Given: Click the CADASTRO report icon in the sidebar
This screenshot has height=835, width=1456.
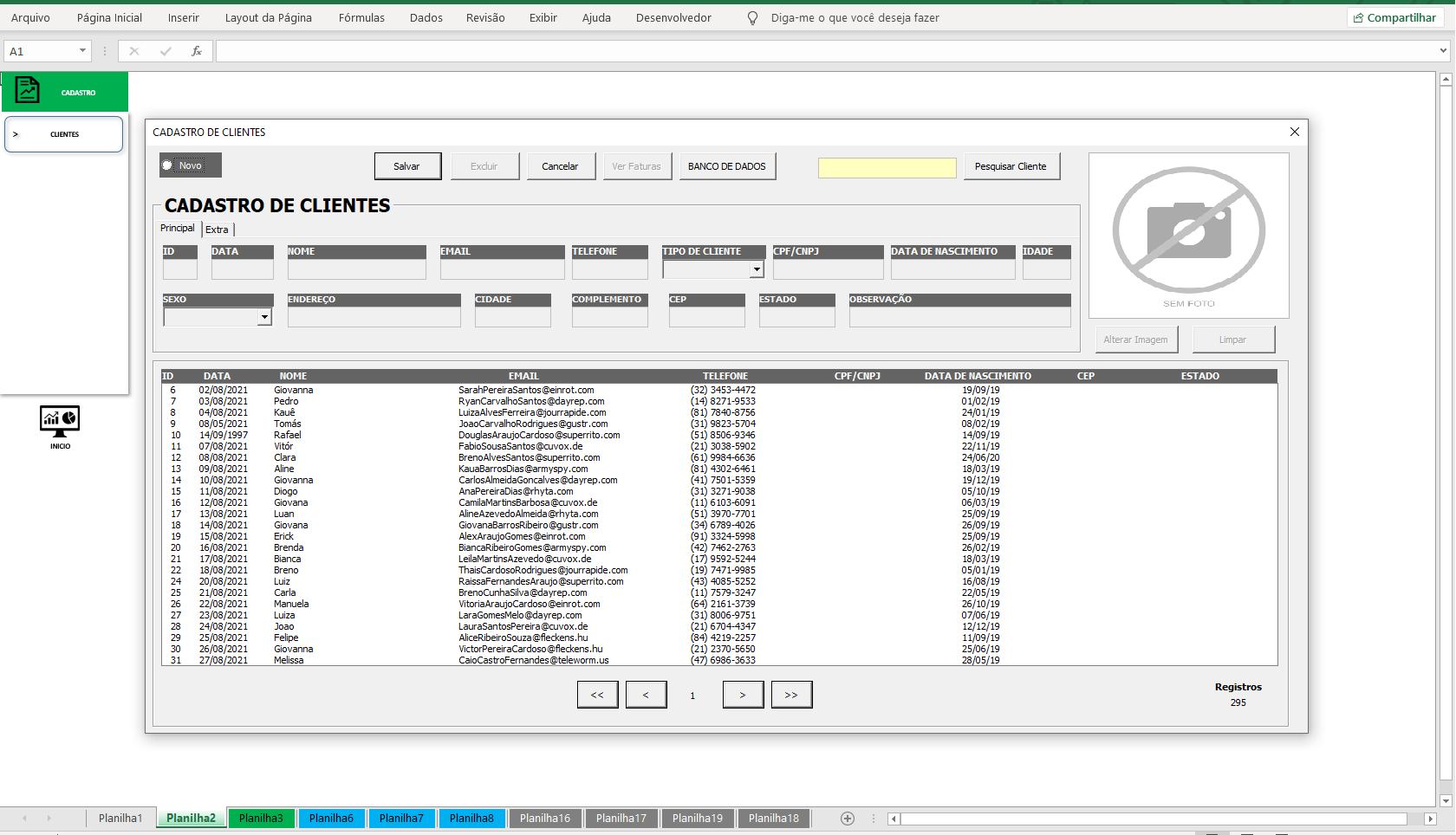Looking at the screenshot, I should [x=27, y=90].
